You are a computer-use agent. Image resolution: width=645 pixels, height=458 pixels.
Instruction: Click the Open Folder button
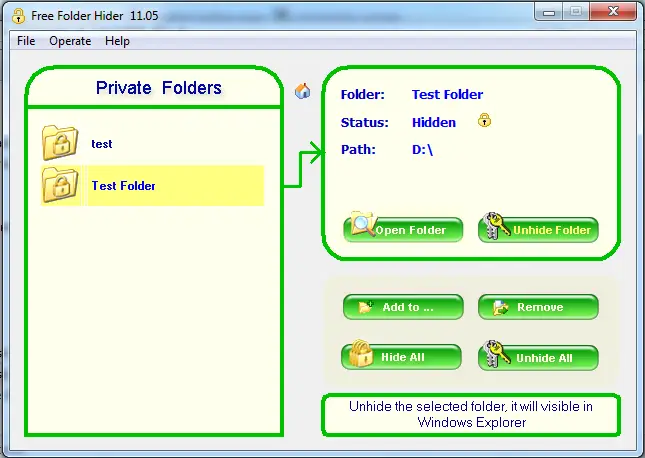pos(403,230)
